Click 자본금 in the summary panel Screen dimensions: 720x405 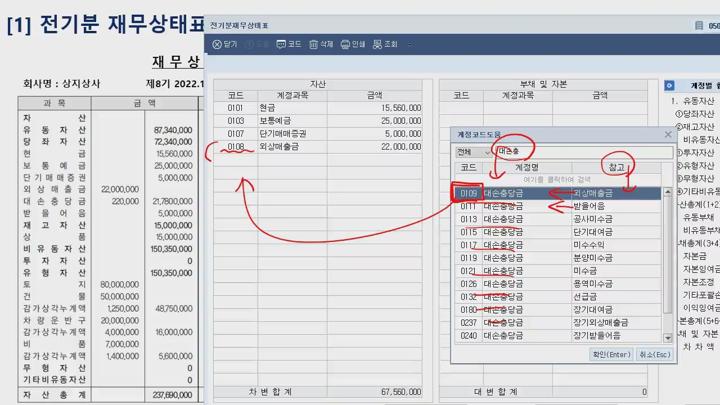coord(694,256)
